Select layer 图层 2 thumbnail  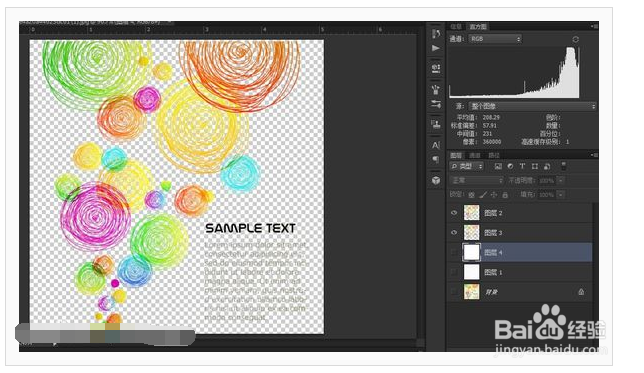click(472, 213)
